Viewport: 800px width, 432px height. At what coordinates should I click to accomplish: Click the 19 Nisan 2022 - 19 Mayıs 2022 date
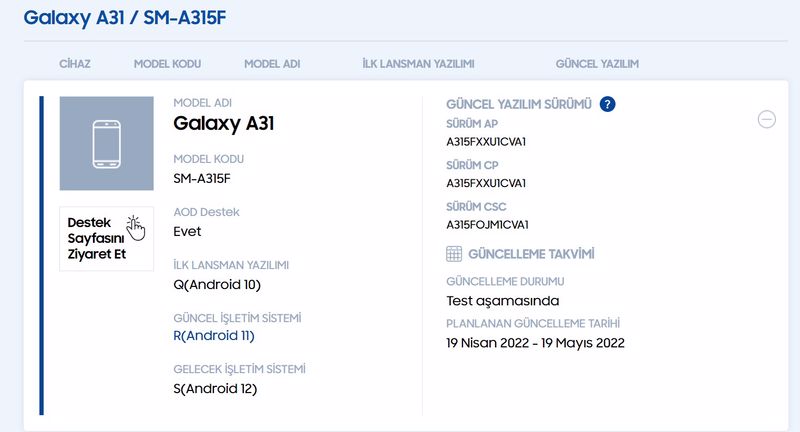535,343
